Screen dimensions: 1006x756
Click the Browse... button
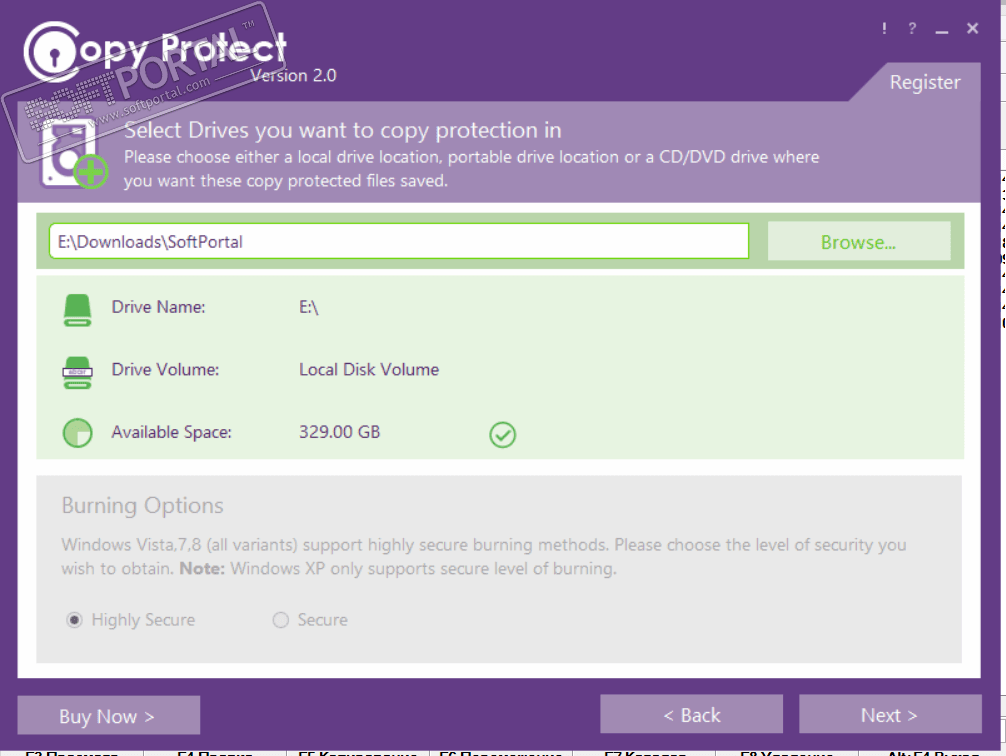pos(858,241)
